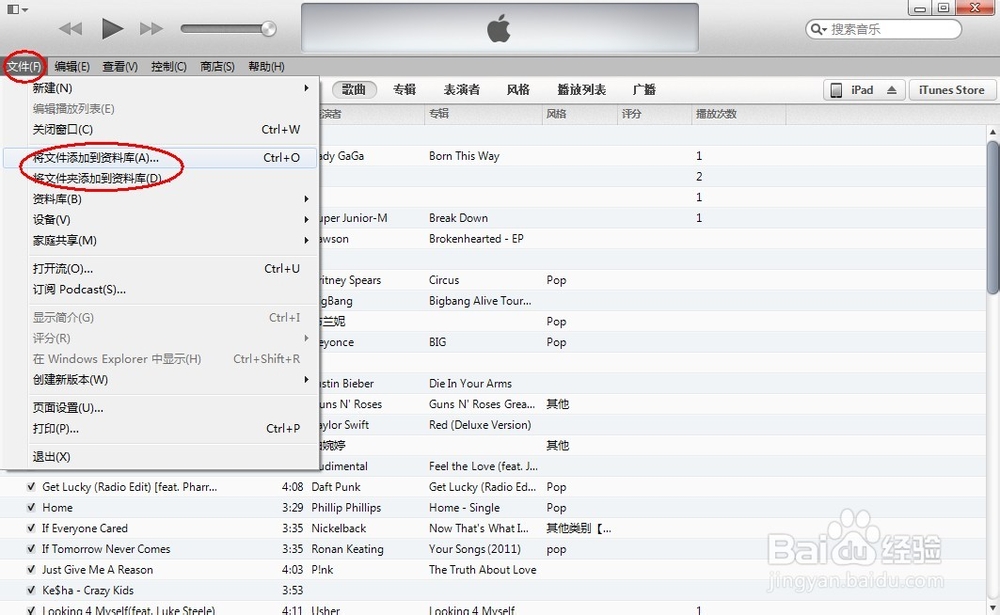Select the Phillip Phillips artist cell

[346, 508]
